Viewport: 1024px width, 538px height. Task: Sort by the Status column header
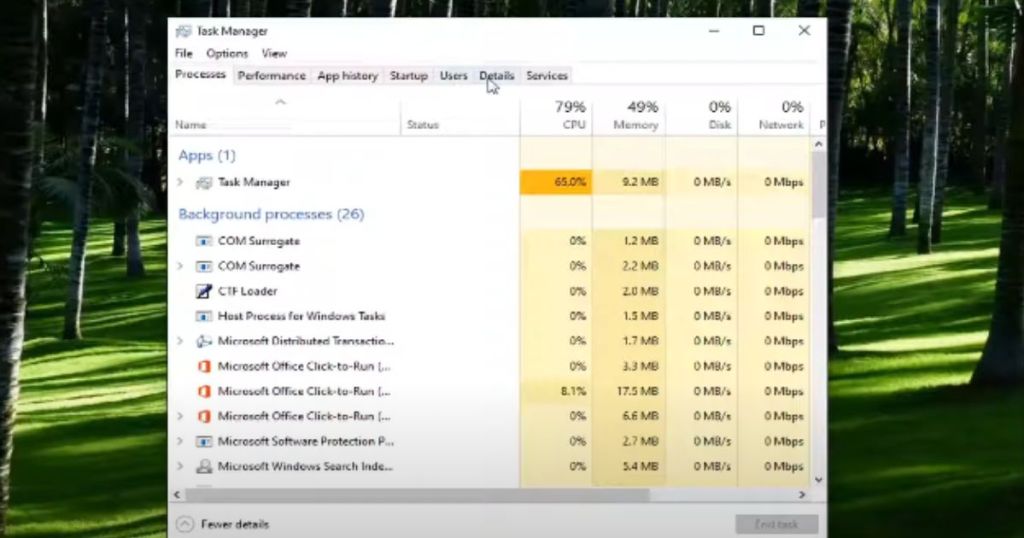[x=460, y=118]
